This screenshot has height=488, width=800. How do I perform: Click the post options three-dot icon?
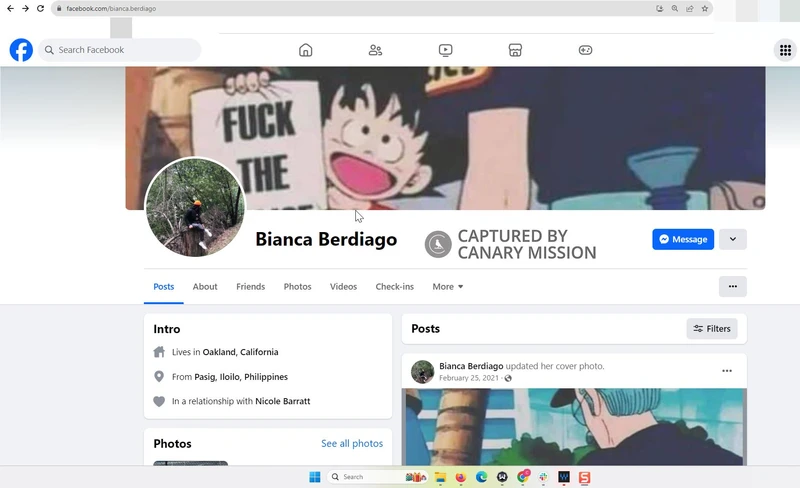click(x=727, y=371)
